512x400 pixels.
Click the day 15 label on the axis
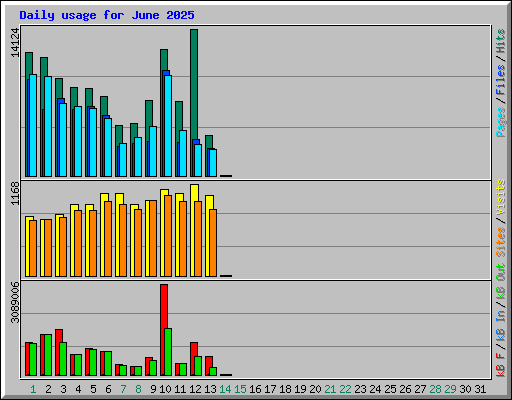pyautogui.click(x=240, y=389)
